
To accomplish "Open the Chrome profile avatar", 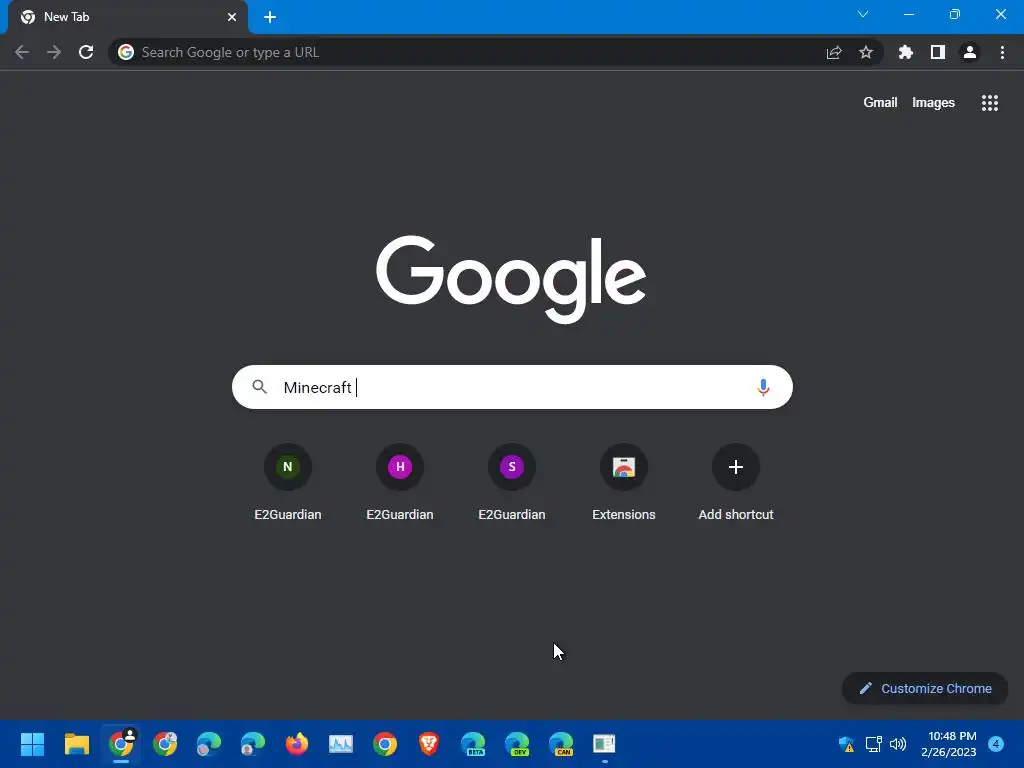I will 970,52.
